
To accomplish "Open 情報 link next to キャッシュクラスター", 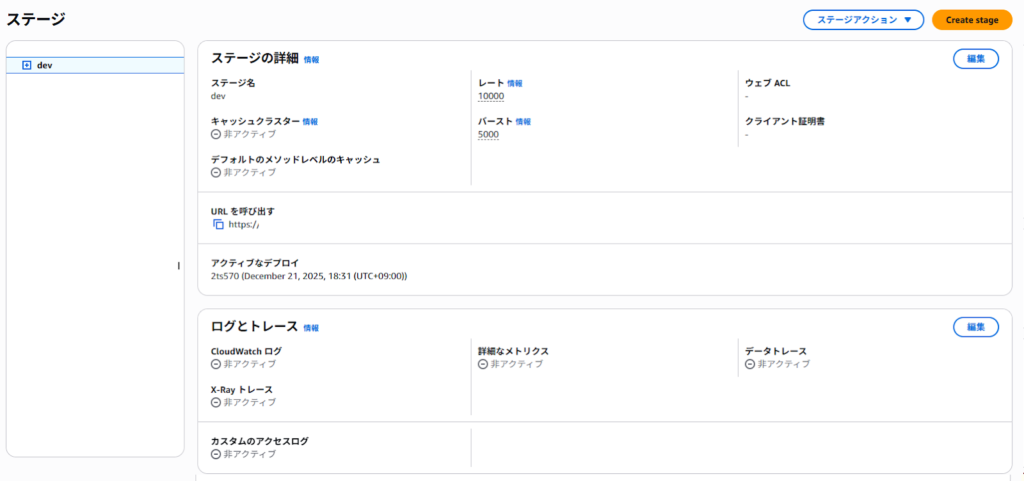I will point(310,122).
